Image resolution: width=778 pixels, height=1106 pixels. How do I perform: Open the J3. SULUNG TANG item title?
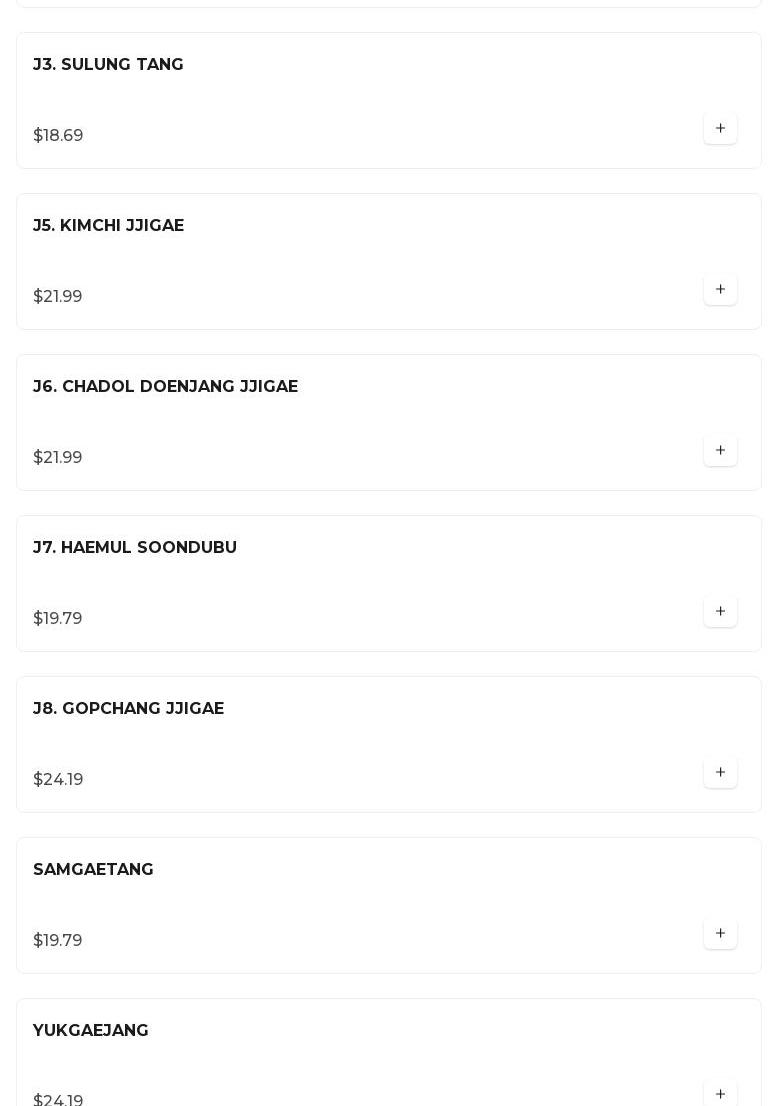click(108, 64)
